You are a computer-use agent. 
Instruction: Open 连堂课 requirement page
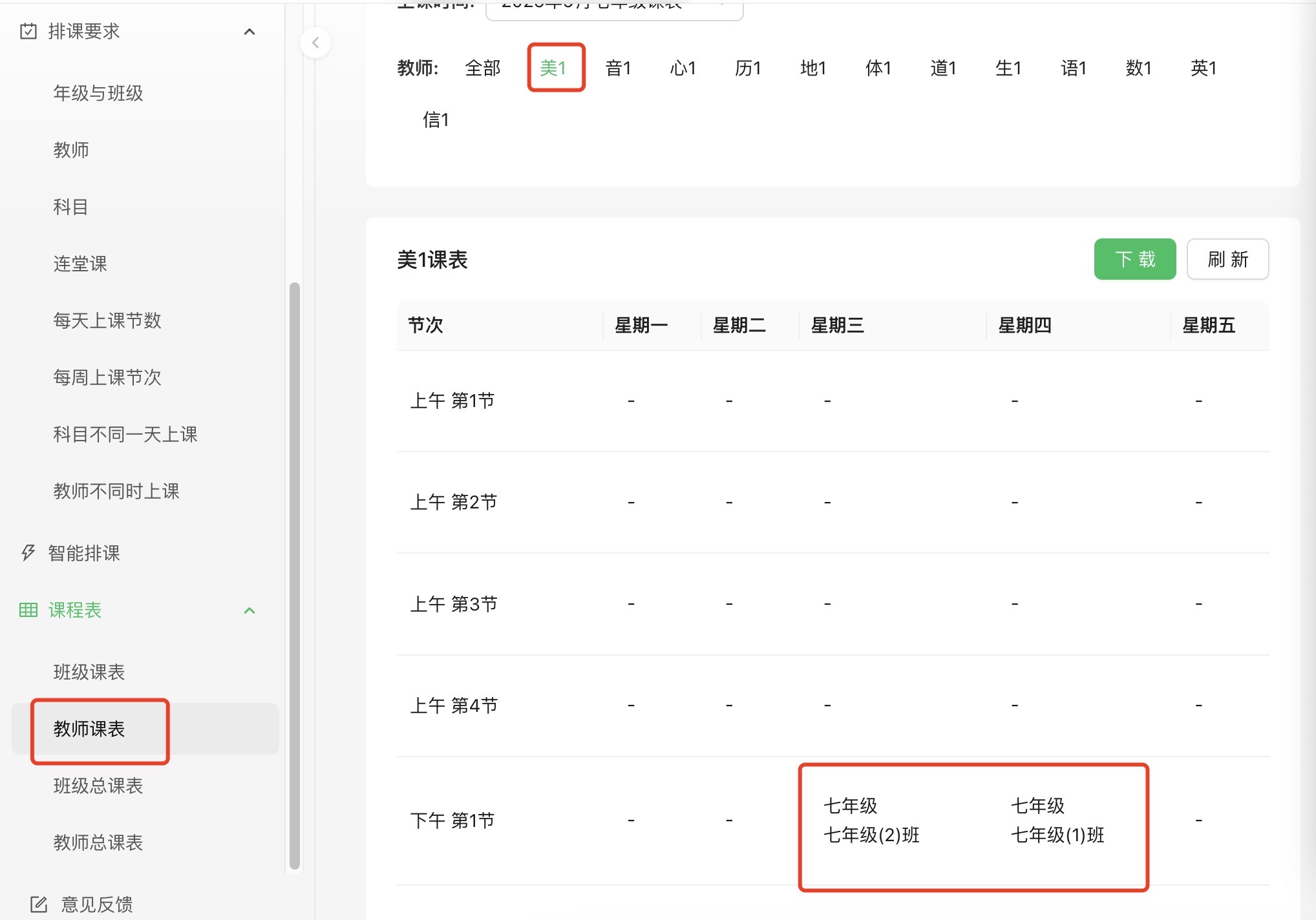(x=80, y=264)
